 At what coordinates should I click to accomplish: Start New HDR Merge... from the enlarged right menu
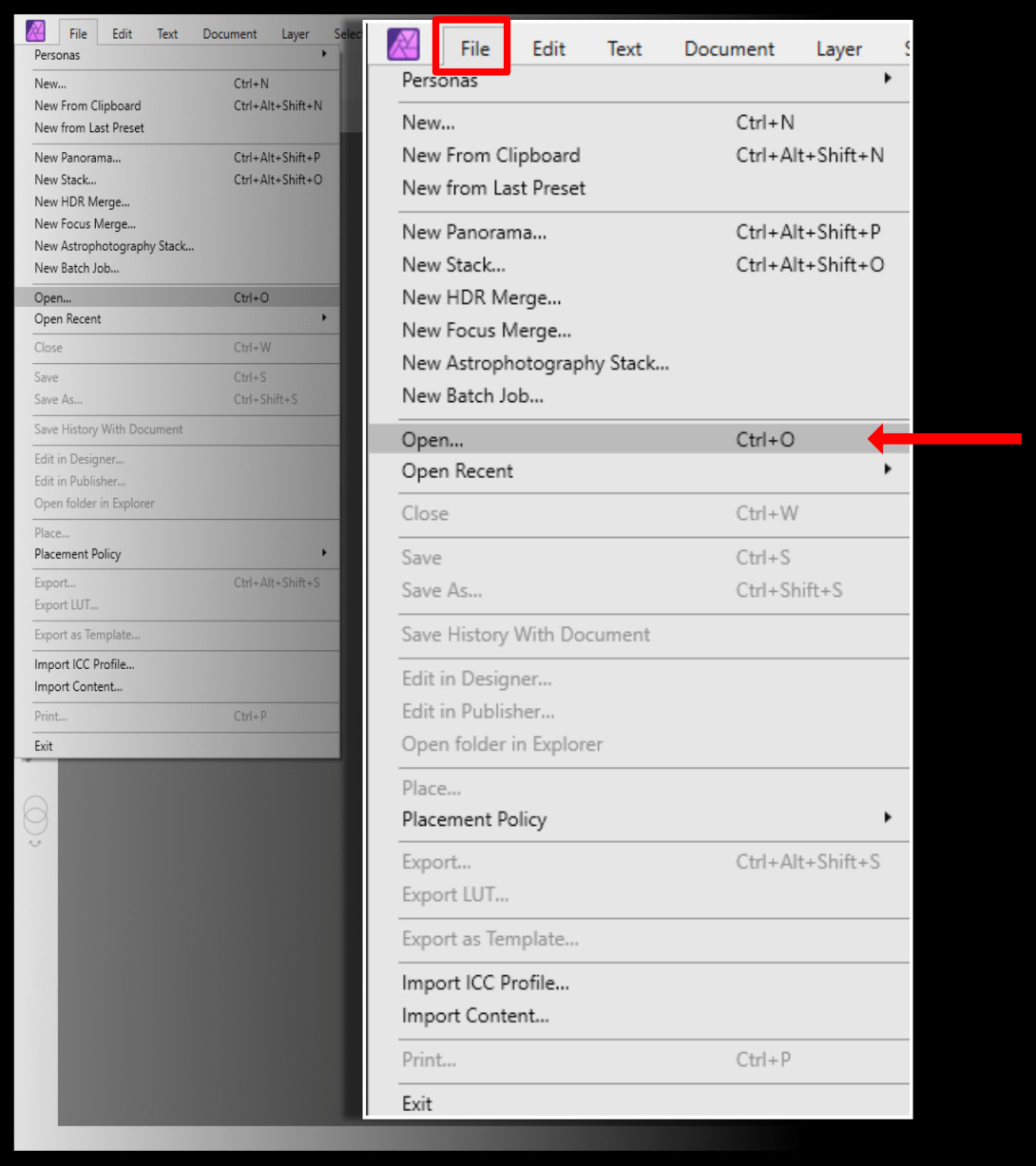click(638, 297)
